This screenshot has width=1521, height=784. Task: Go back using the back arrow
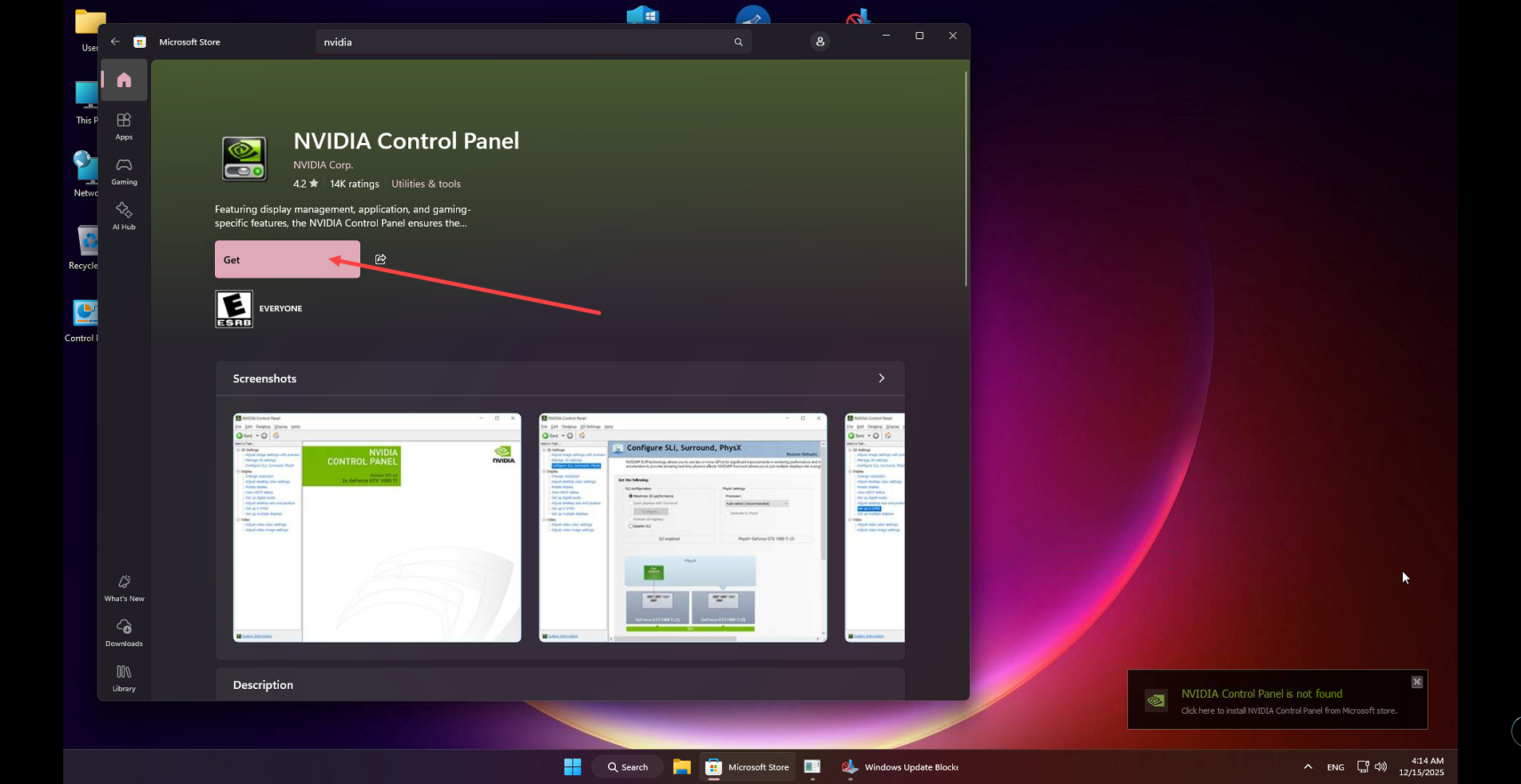[x=115, y=42]
